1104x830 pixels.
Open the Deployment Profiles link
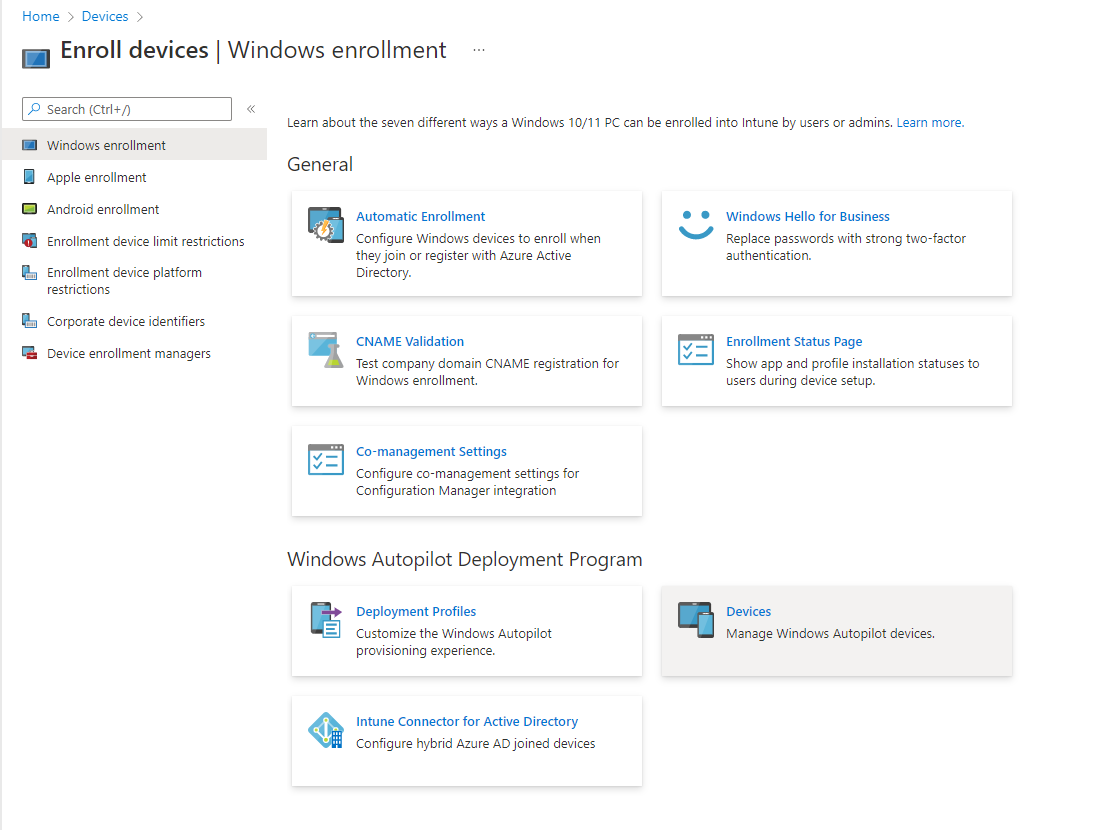[x=416, y=611]
